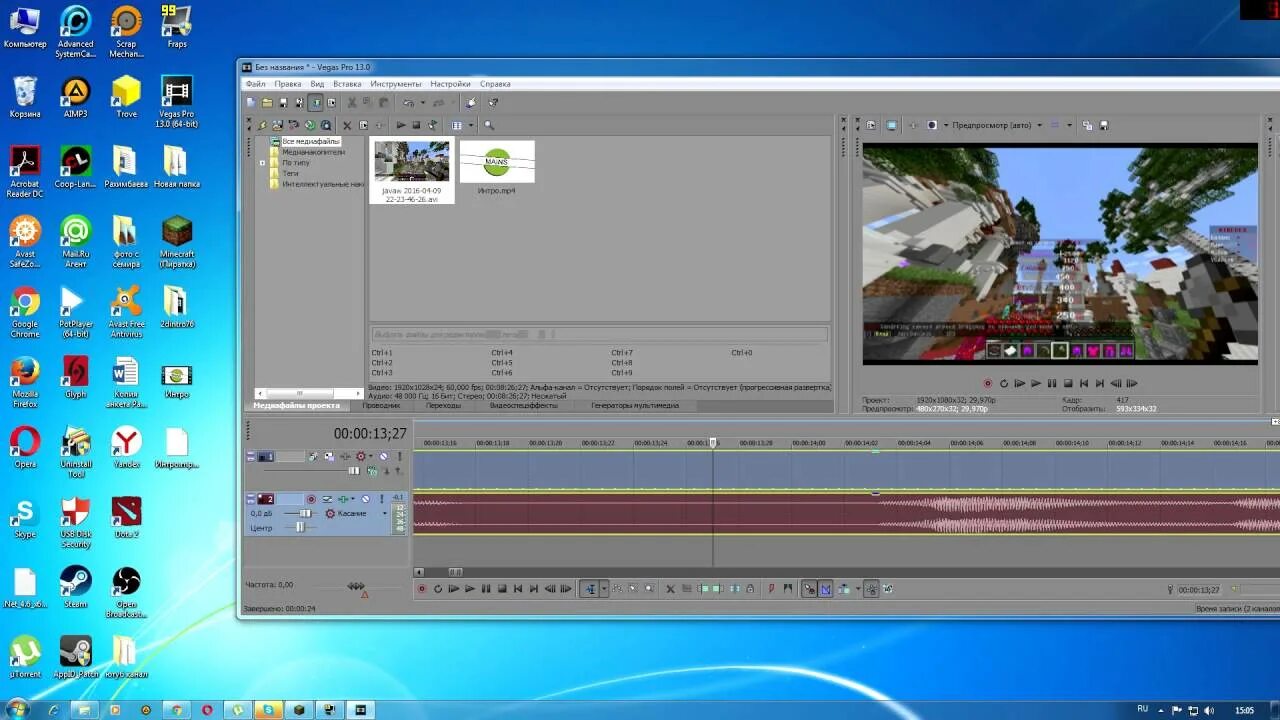The height and width of the screenshot is (720, 1280).
Task: Open the preview Overlays dropdown arrow
Action: [x=1069, y=125]
